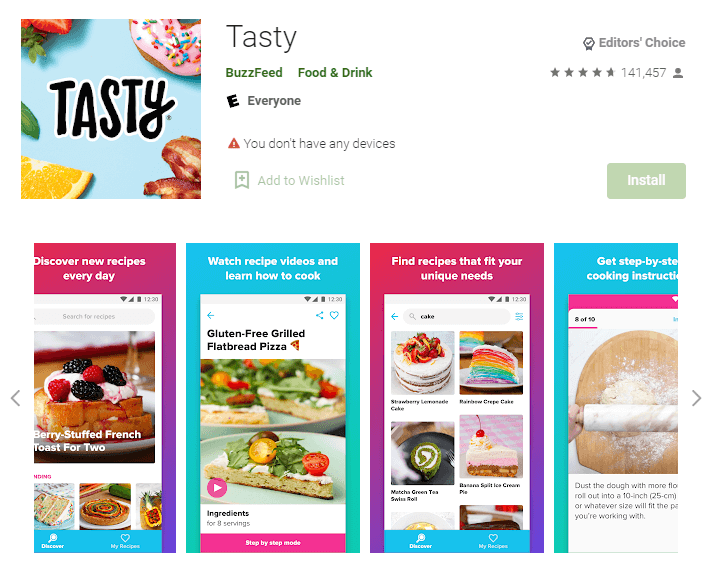Open the 'Watch recipe videos' screenshot
The height and width of the screenshot is (569, 711).
click(x=273, y=398)
